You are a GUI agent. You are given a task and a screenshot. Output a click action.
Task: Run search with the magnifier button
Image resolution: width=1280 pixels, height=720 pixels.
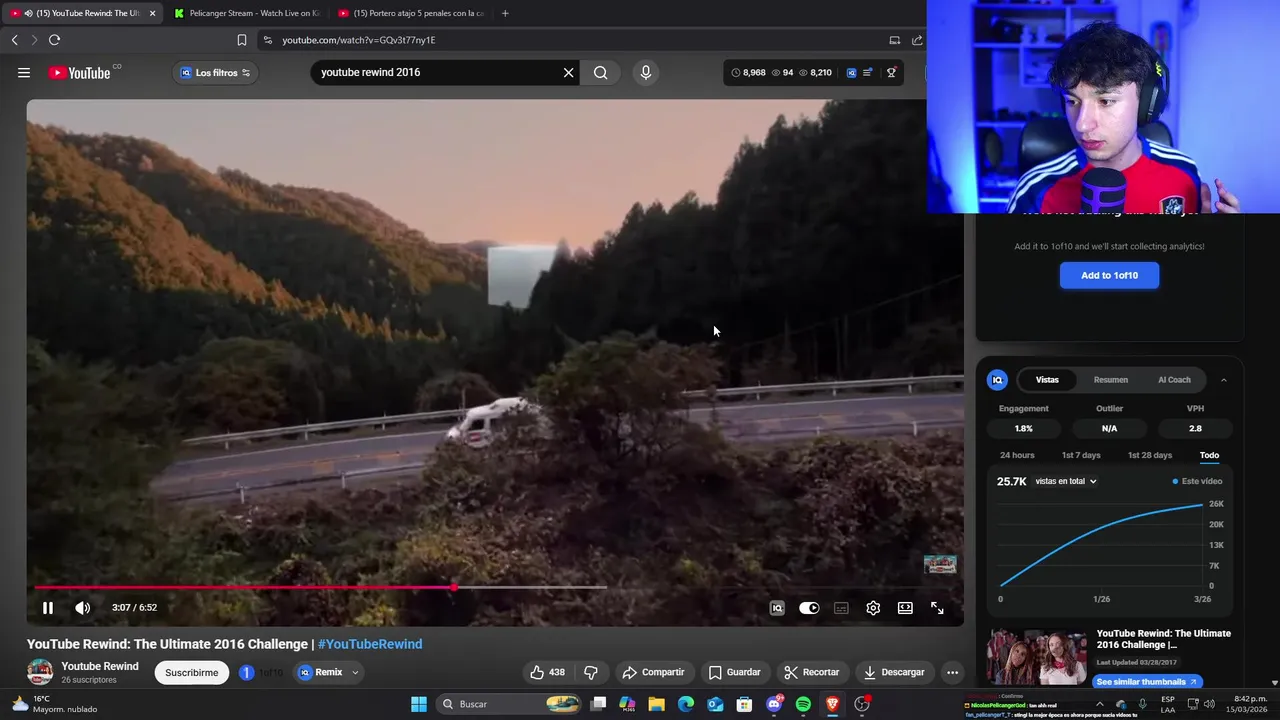(600, 72)
